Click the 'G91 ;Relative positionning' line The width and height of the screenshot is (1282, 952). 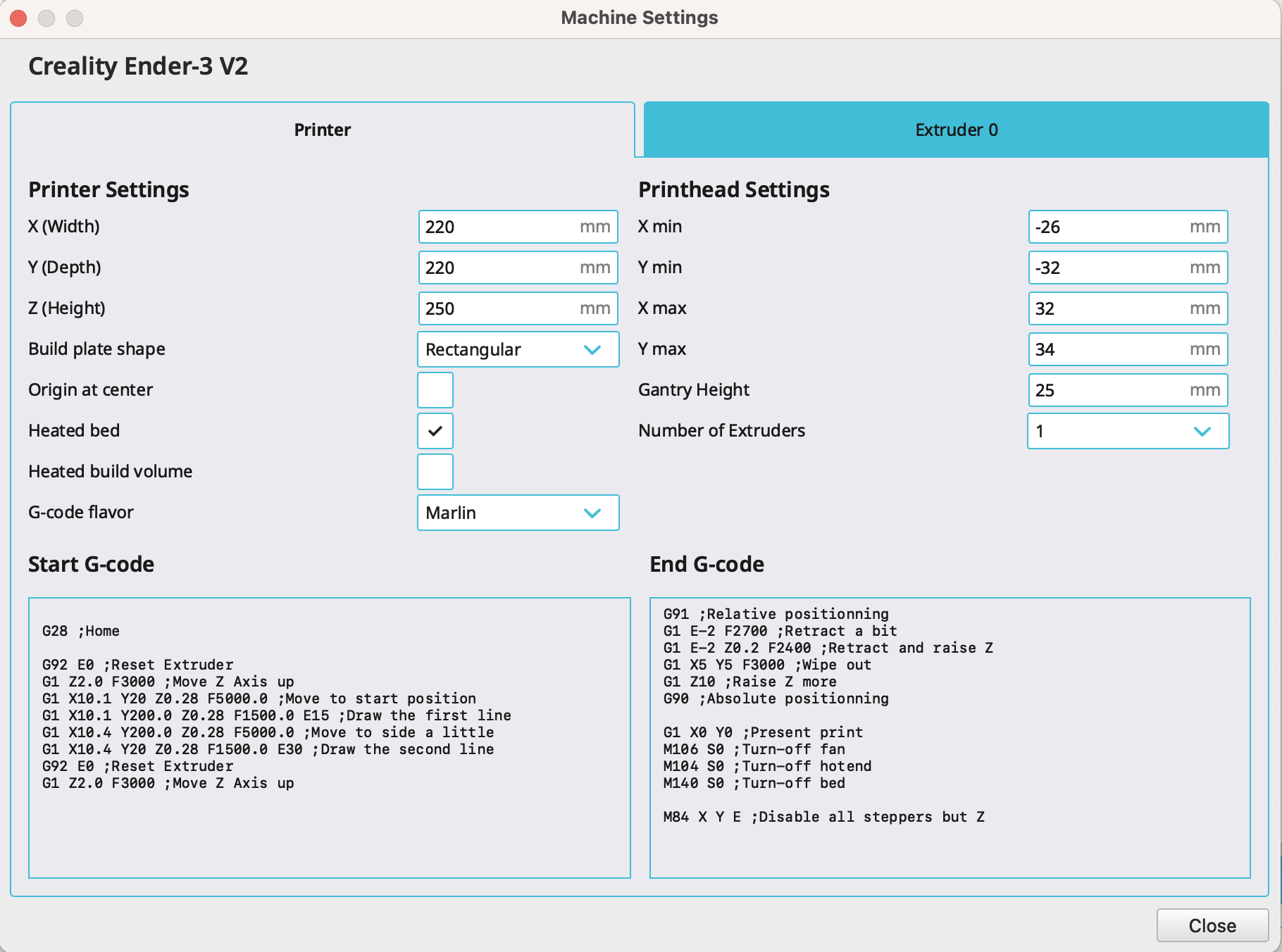(x=776, y=614)
